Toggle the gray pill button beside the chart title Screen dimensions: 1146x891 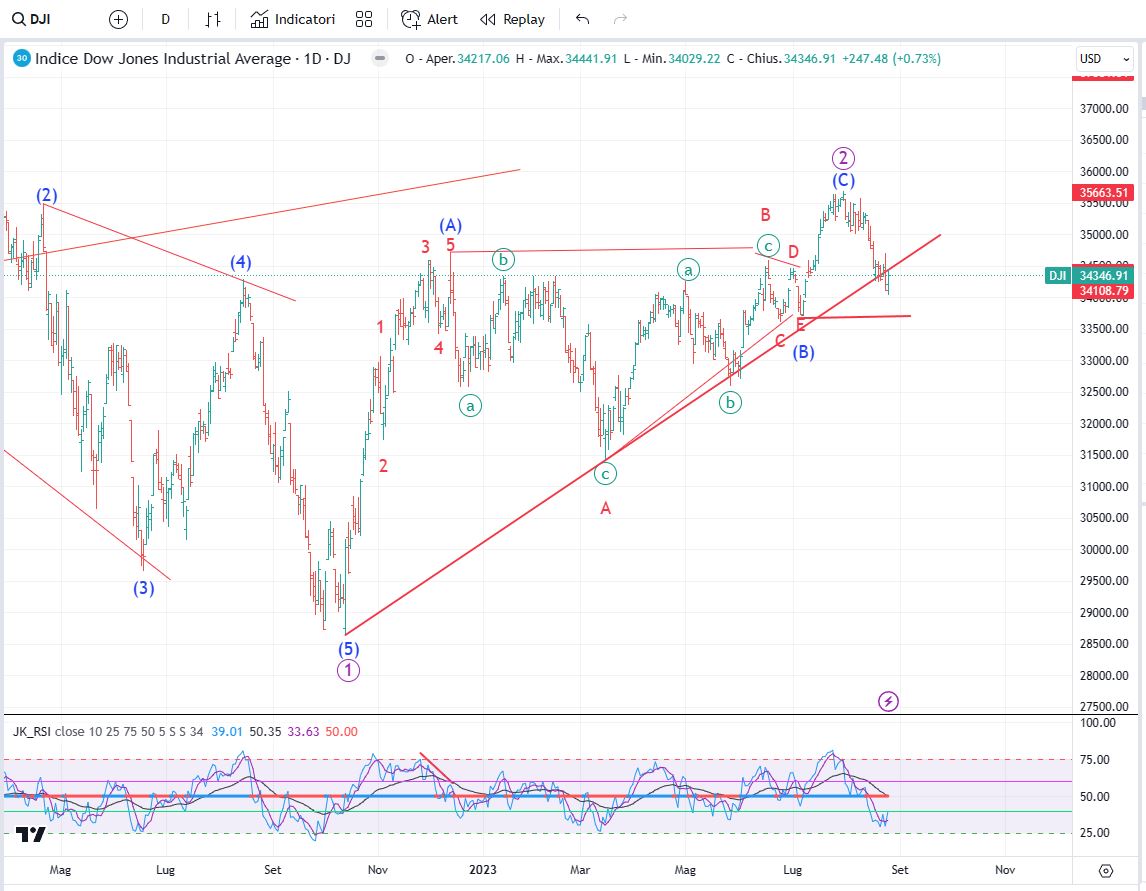tap(380, 58)
